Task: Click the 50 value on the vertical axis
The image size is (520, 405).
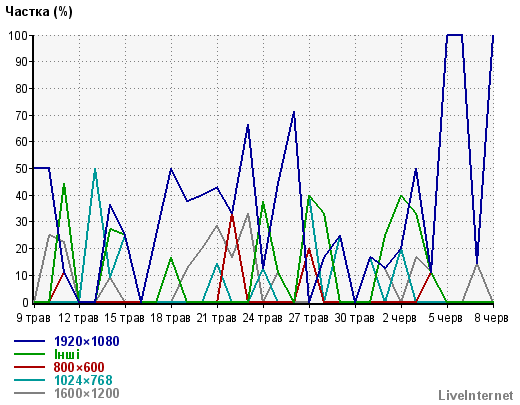Action: [x=22, y=169]
